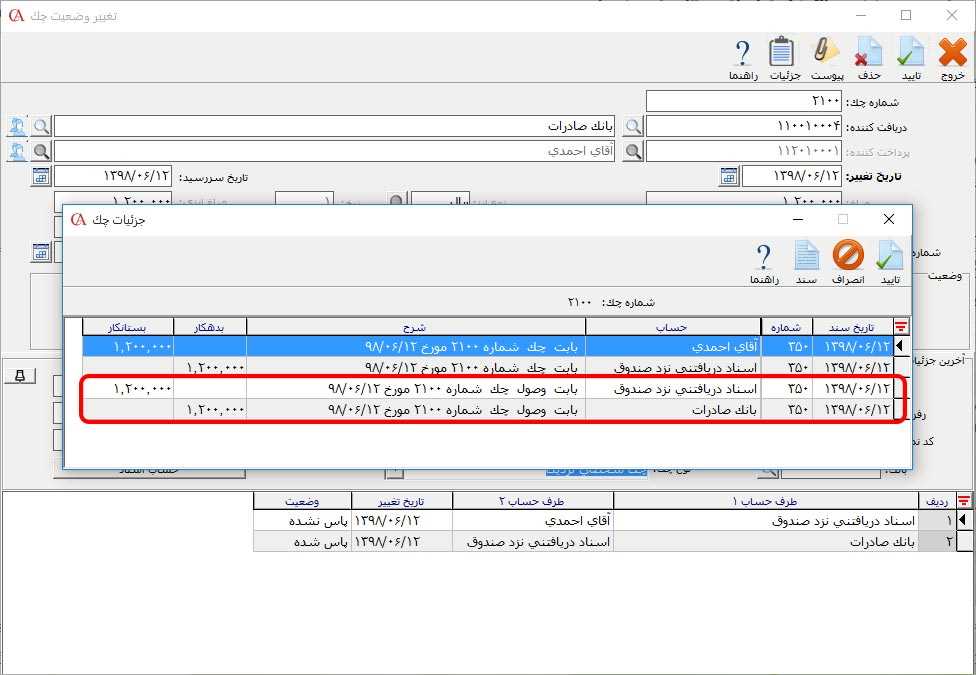This screenshot has height=675, width=976.
Task: Click the Help icon in main toolbar
Action: (x=743, y=58)
